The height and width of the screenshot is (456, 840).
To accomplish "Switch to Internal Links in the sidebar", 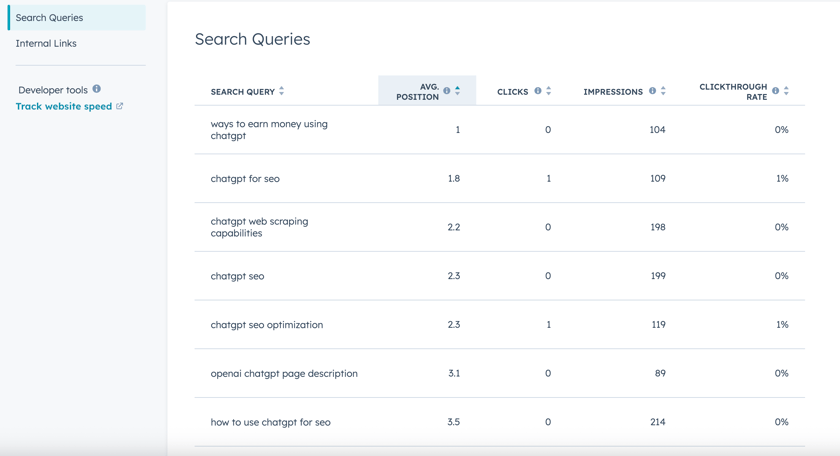I will (x=46, y=43).
